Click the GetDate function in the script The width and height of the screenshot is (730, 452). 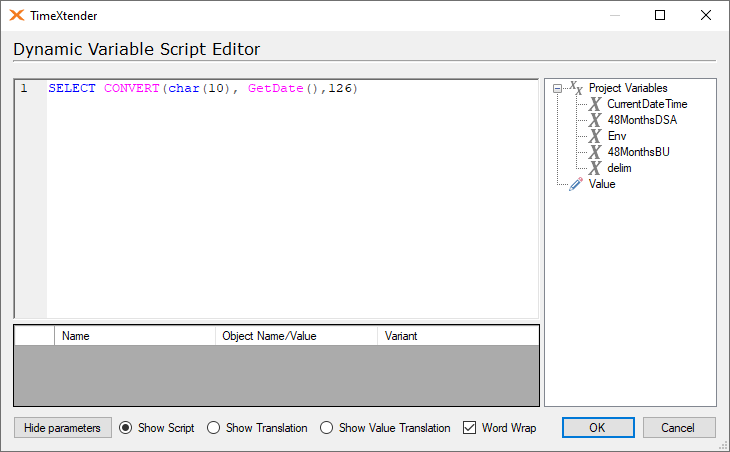[x=276, y=88]
